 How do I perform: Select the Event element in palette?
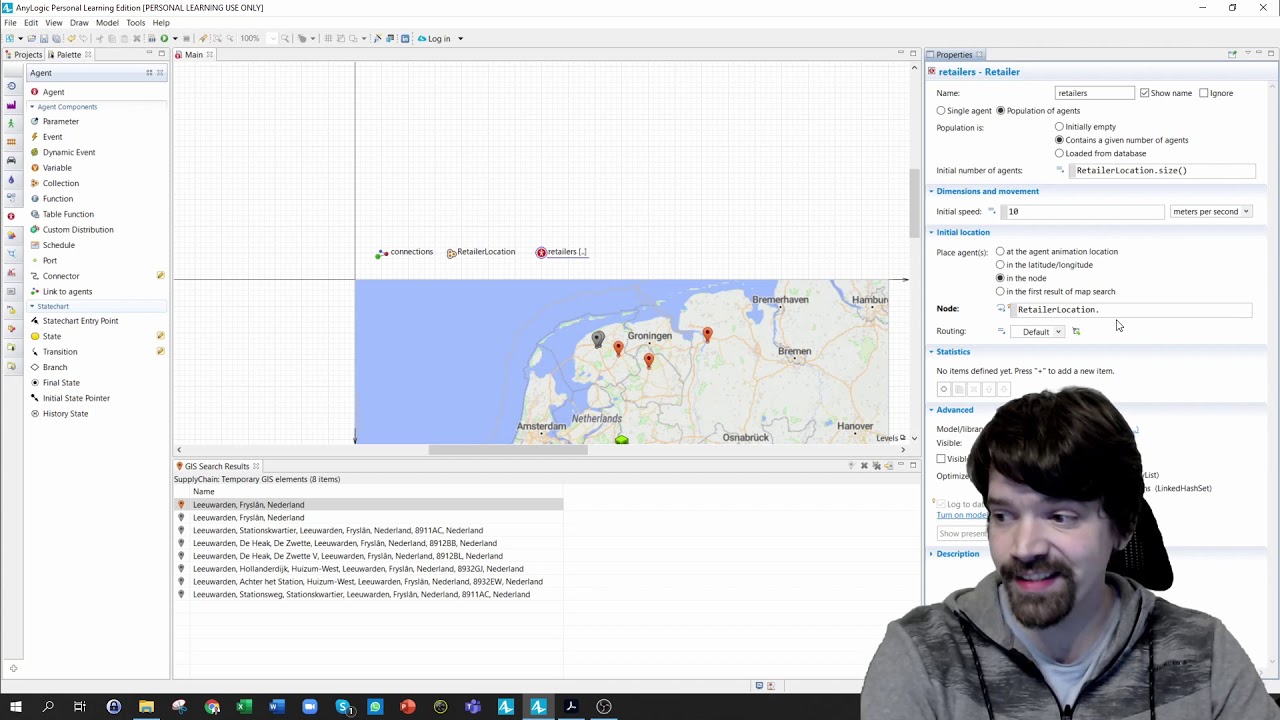coord(52,137)
